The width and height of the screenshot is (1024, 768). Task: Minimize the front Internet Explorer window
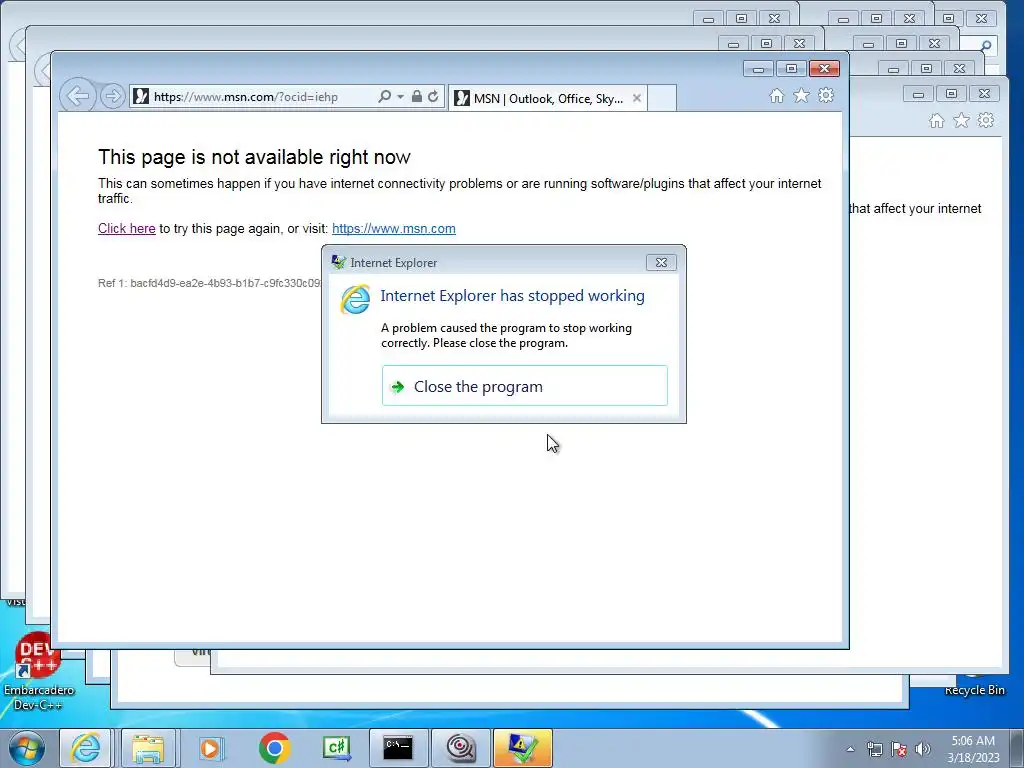click(758, 69)
